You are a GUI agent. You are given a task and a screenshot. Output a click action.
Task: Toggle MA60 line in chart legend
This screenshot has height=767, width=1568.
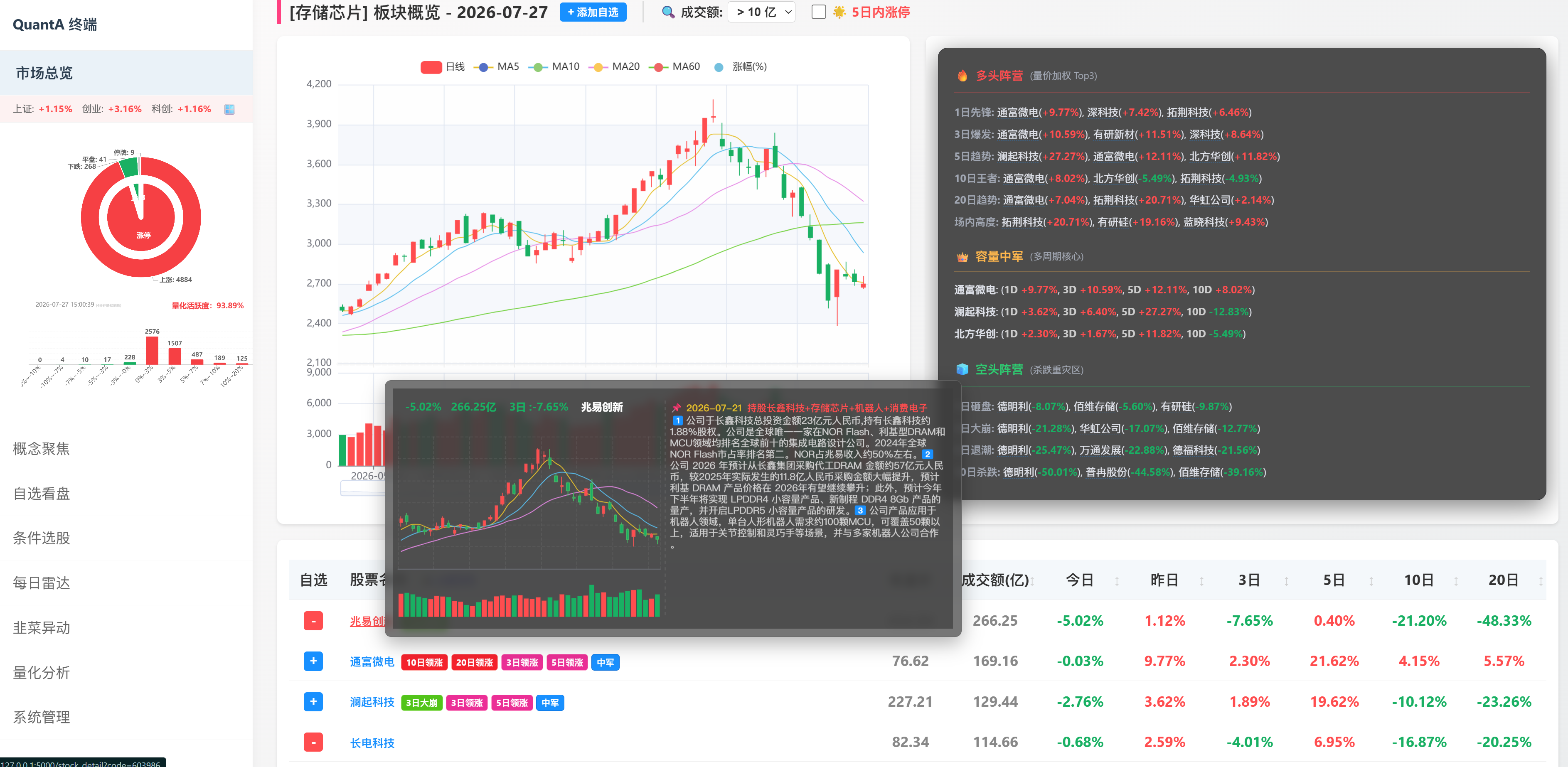coord(674,67)
